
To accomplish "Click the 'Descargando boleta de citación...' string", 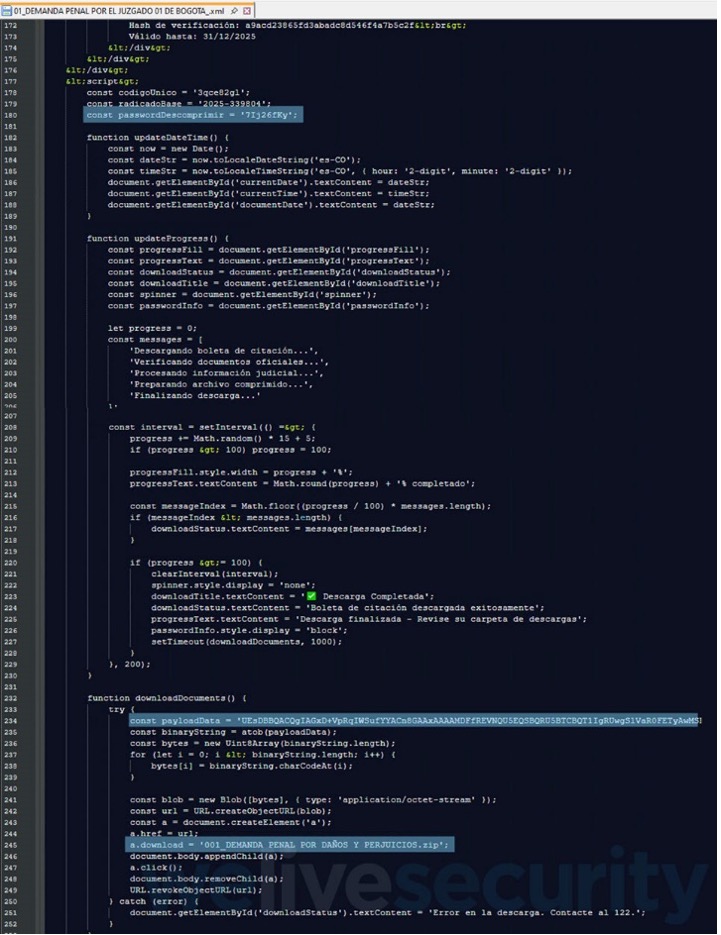I will click(223, 351).
